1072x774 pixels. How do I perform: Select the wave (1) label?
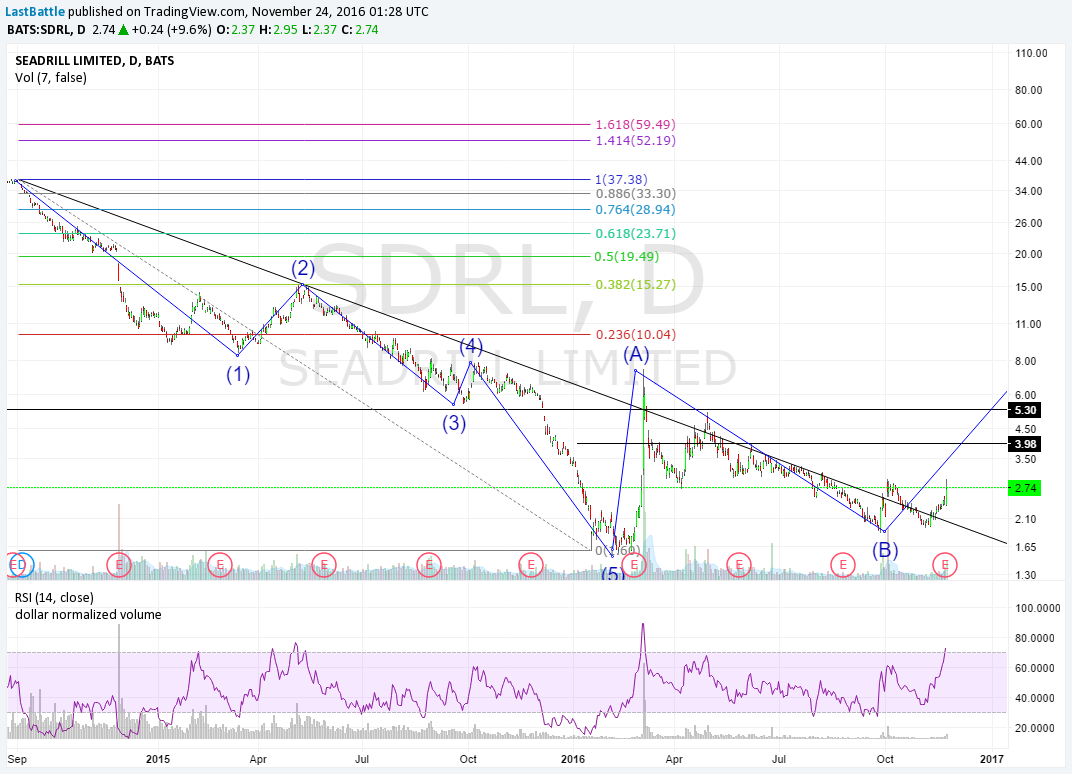point(238,375)
